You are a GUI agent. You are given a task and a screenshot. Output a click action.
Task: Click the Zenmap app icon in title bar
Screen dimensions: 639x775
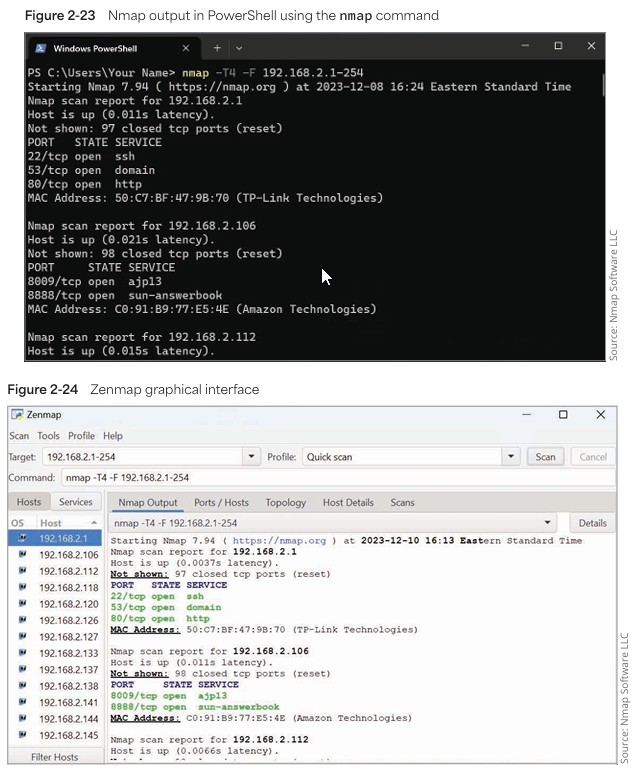click(x=17, y=415)
